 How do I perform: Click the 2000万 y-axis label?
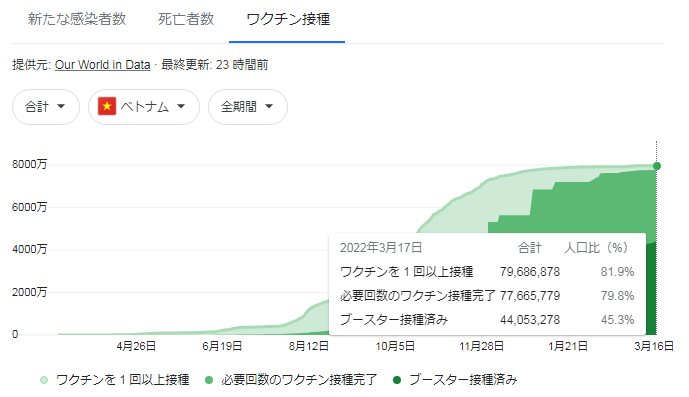pyautogui.click(x=29, y=292)
